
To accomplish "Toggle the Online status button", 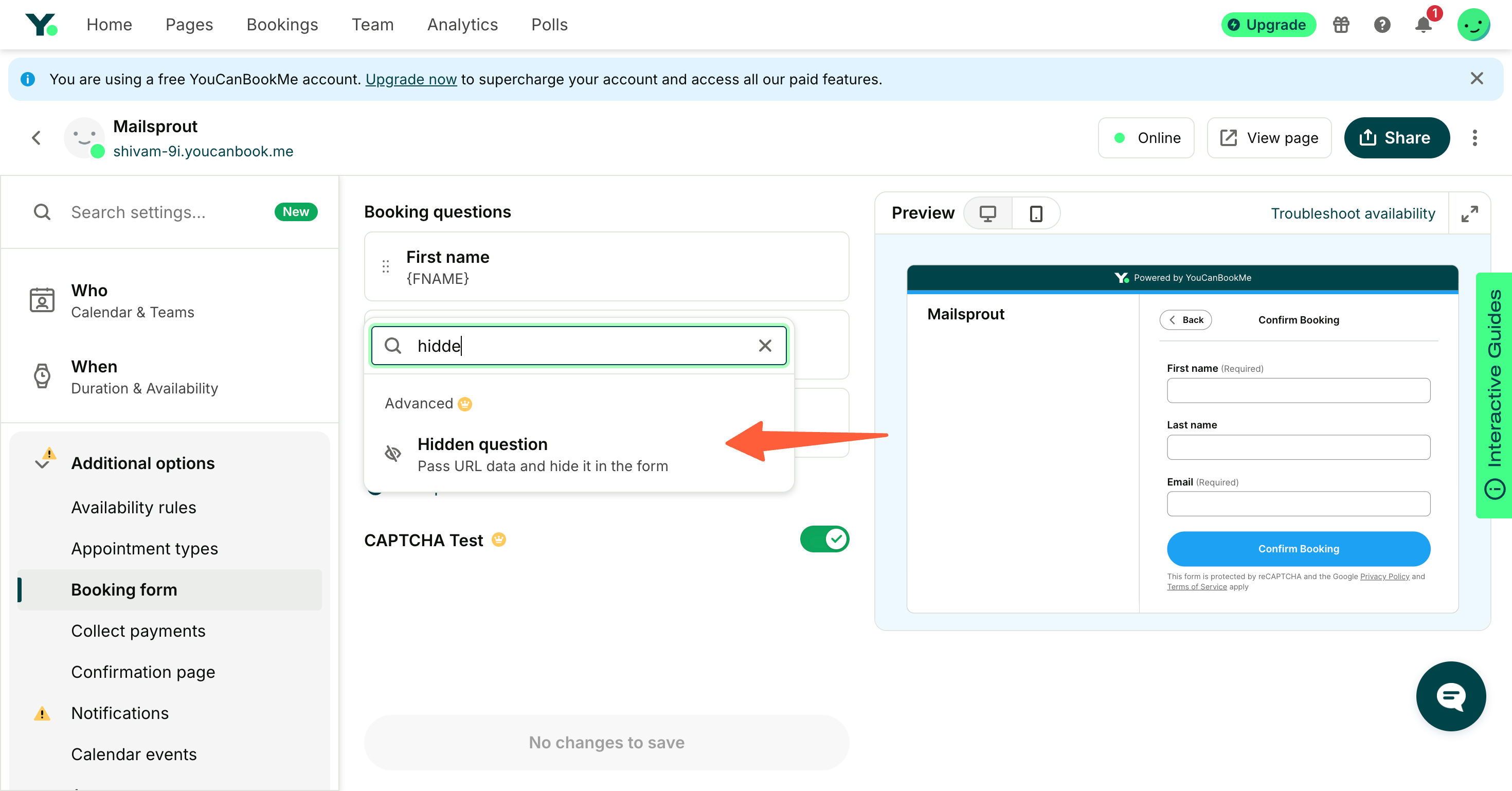I will click(x=1146, y=138).
